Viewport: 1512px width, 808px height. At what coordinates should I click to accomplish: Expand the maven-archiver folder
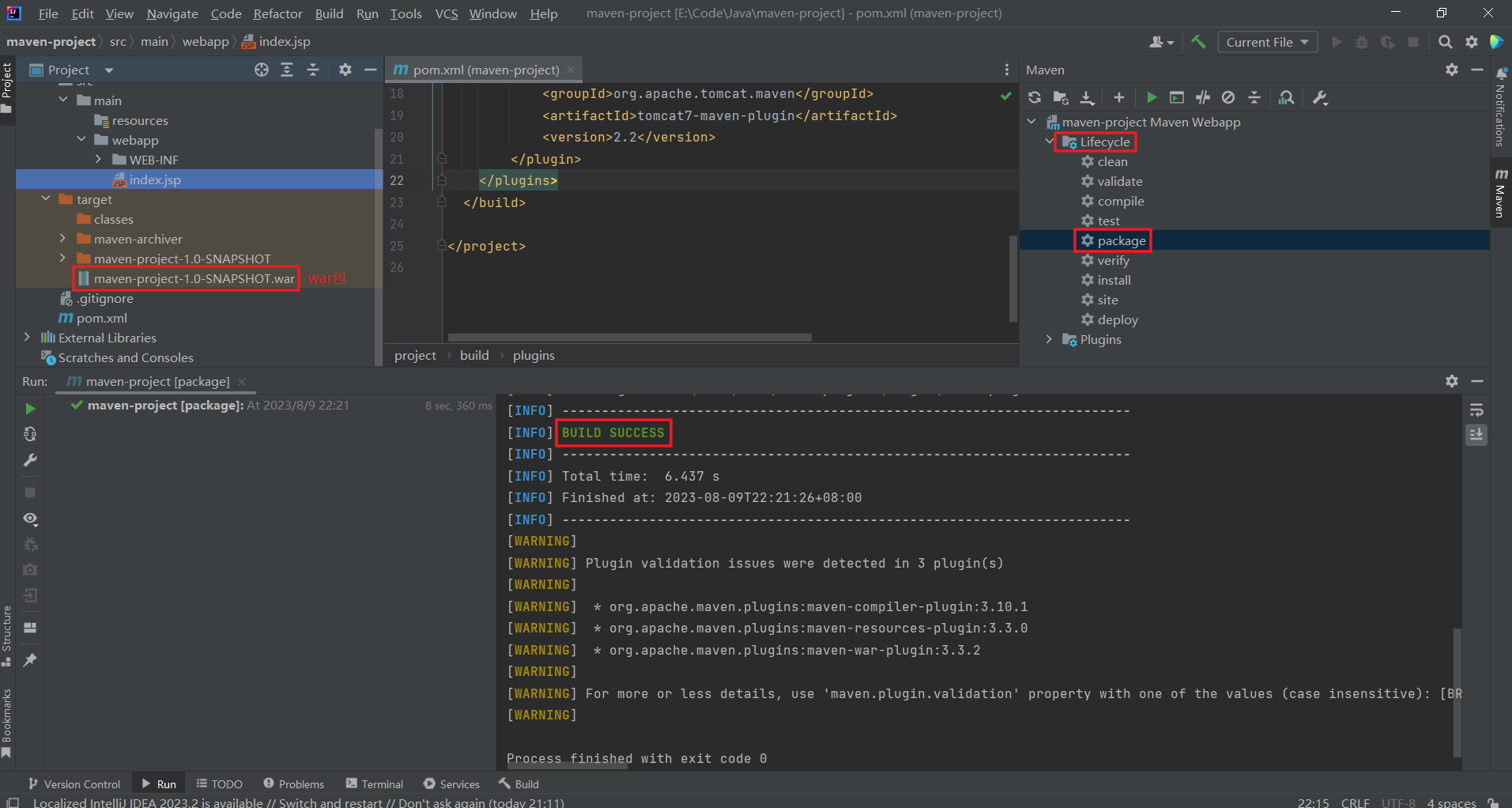[63, 239]
